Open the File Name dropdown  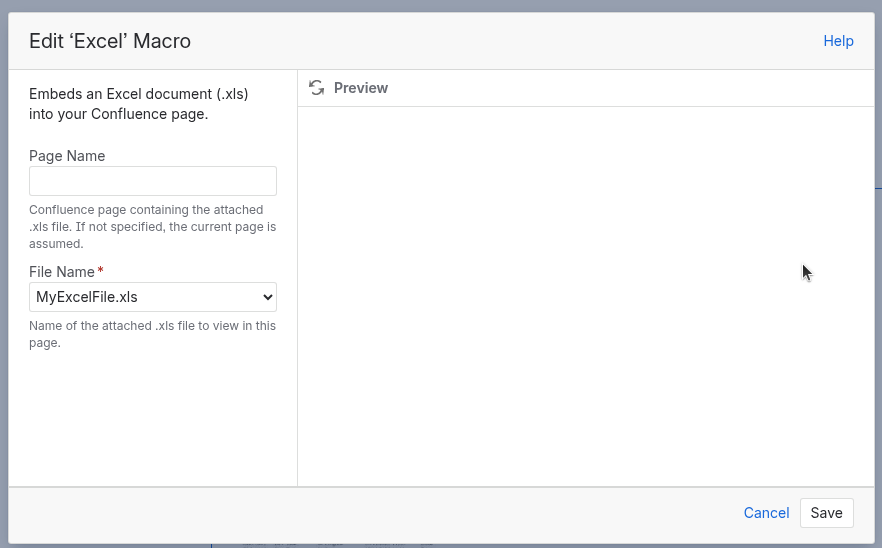click(153, 297)
